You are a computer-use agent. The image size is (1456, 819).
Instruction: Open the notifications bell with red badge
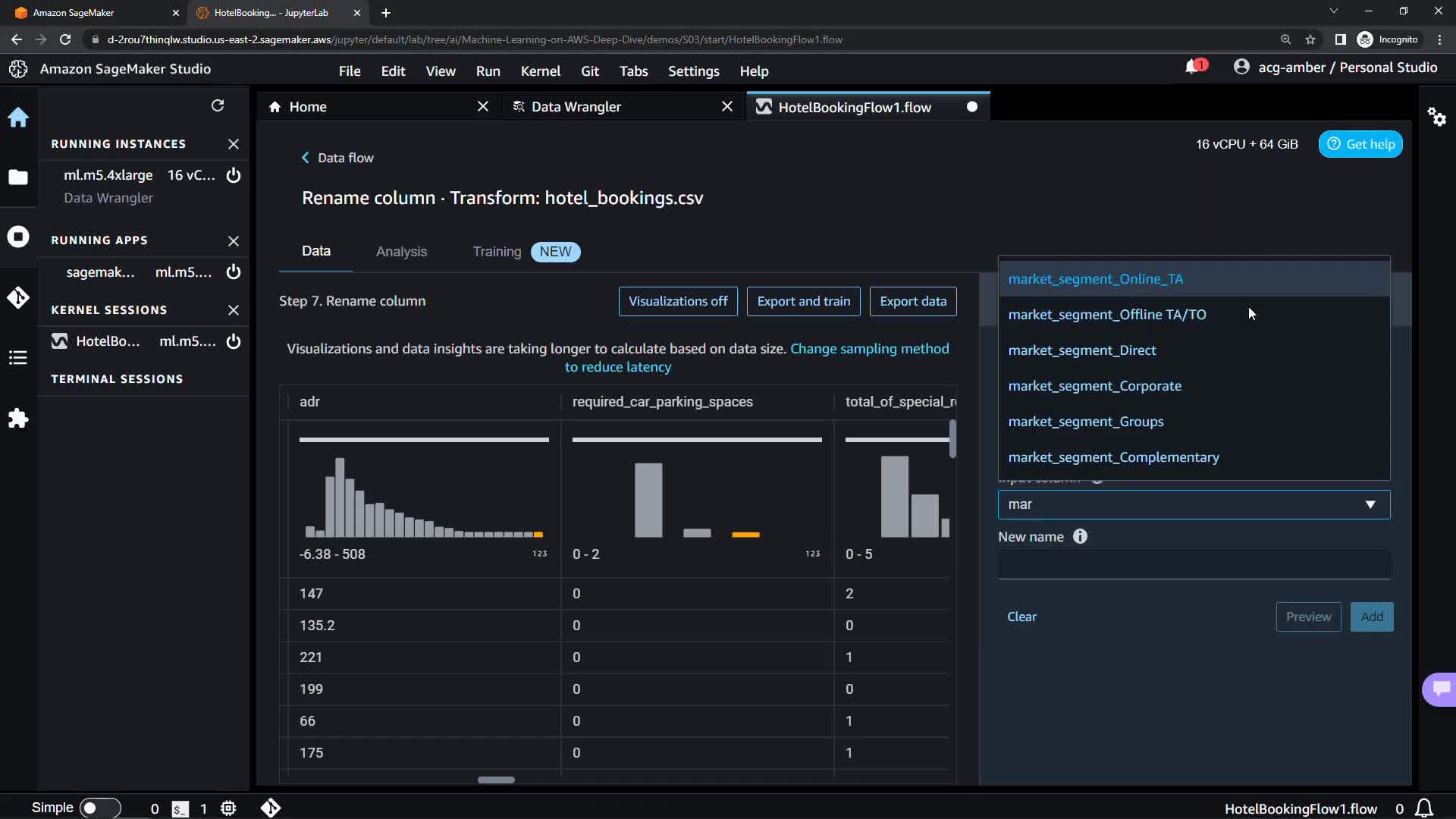click(1192, 67)
